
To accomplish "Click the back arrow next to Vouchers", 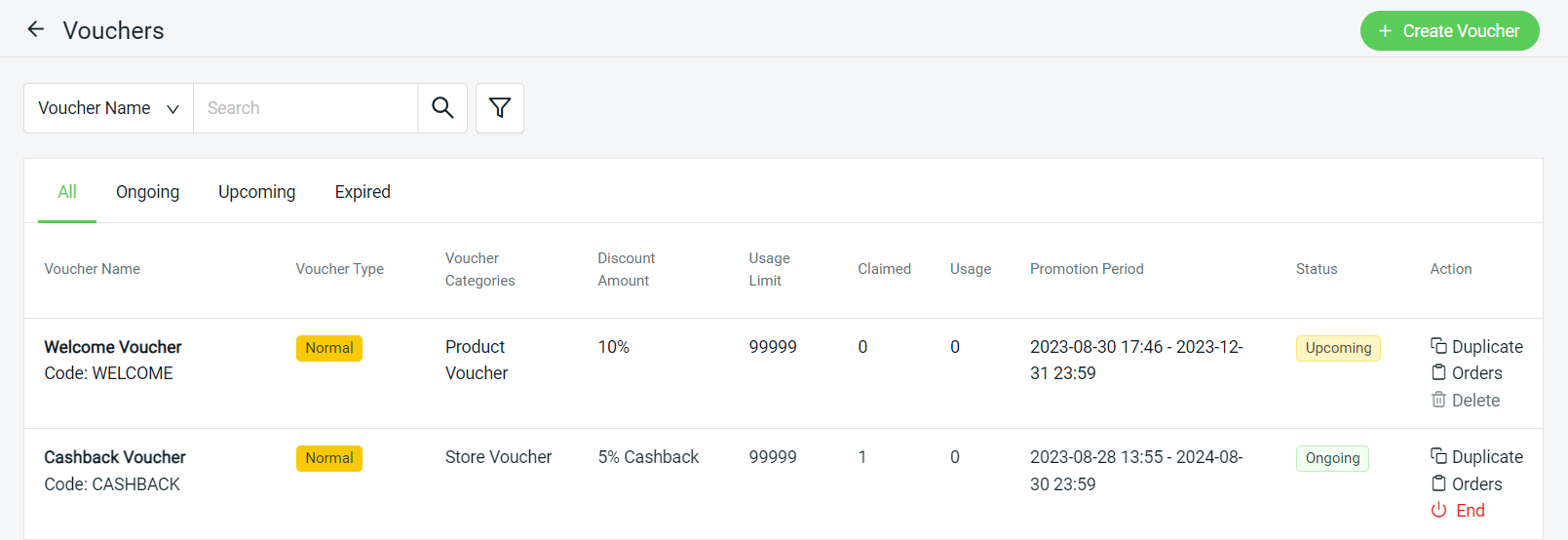I will pyautogui.click(x=36, y=29).
